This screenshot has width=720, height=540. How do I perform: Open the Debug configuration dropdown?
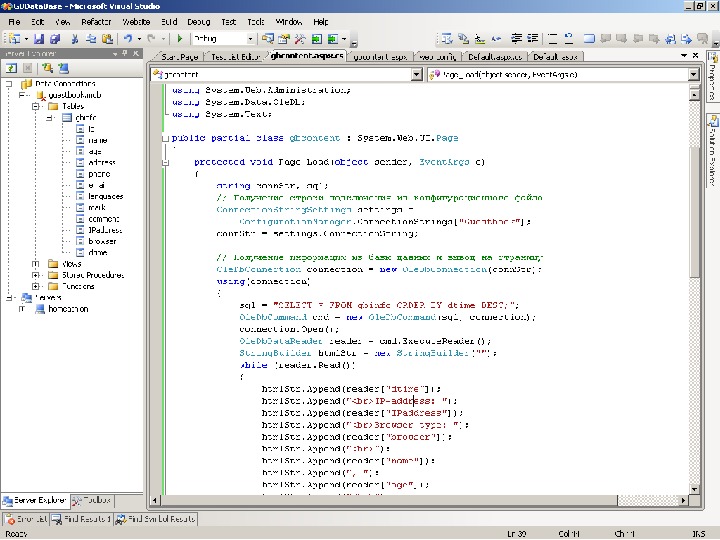(248, 38)
